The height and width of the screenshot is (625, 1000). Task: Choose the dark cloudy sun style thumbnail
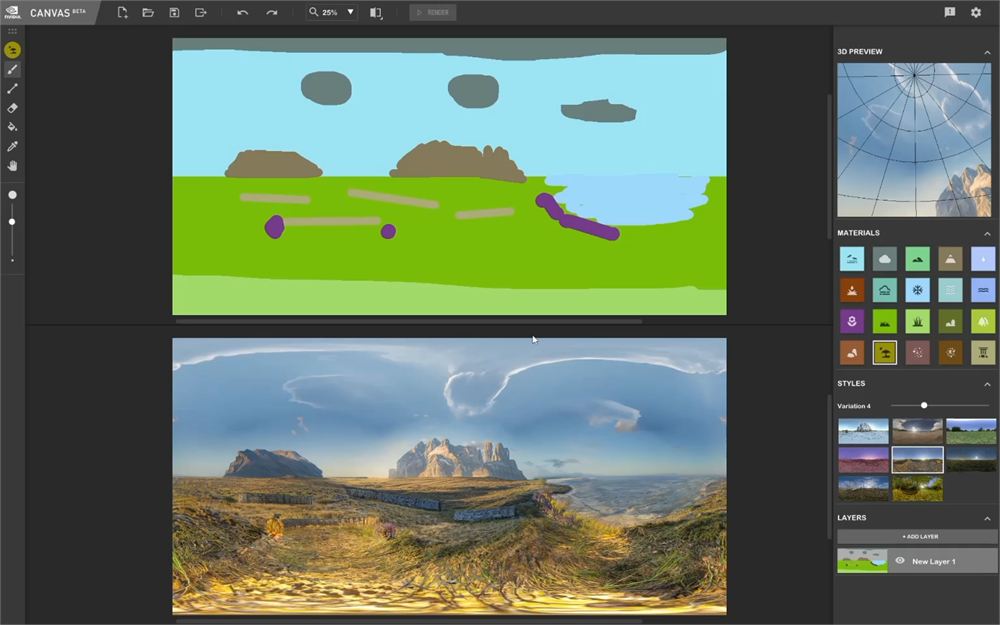917,431
